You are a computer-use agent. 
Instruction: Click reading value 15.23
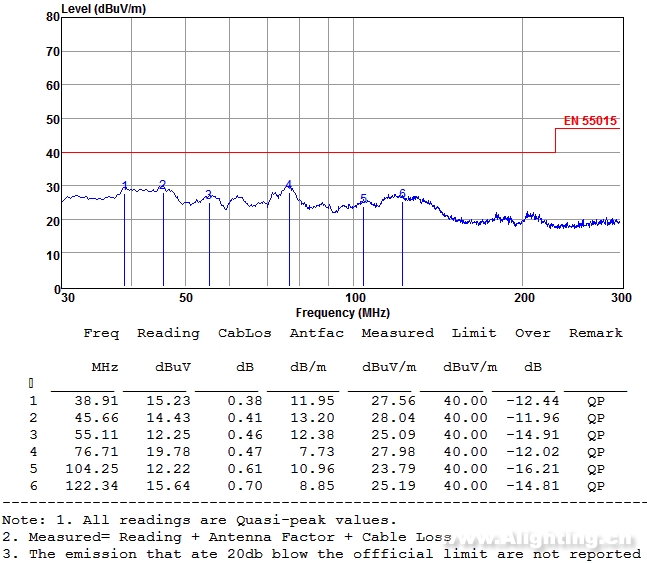coord(168,401)
